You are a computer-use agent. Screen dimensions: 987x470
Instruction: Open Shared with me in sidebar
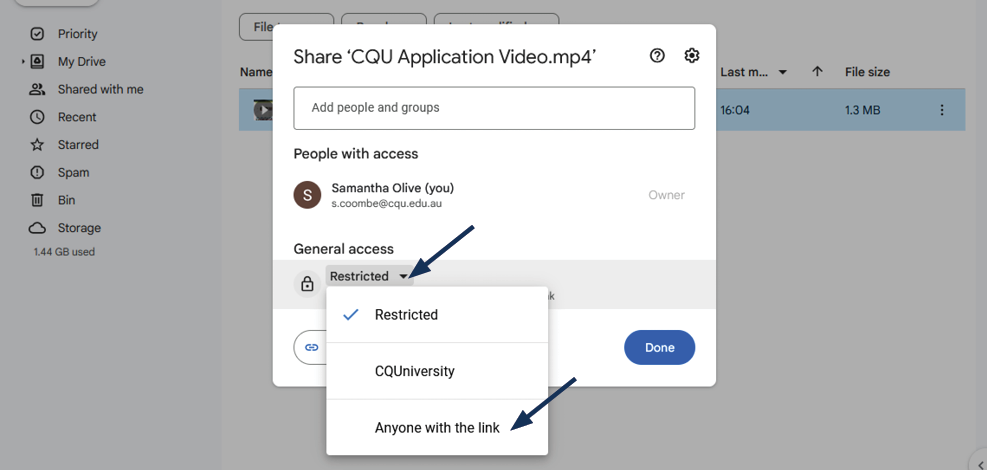point(100,90)
